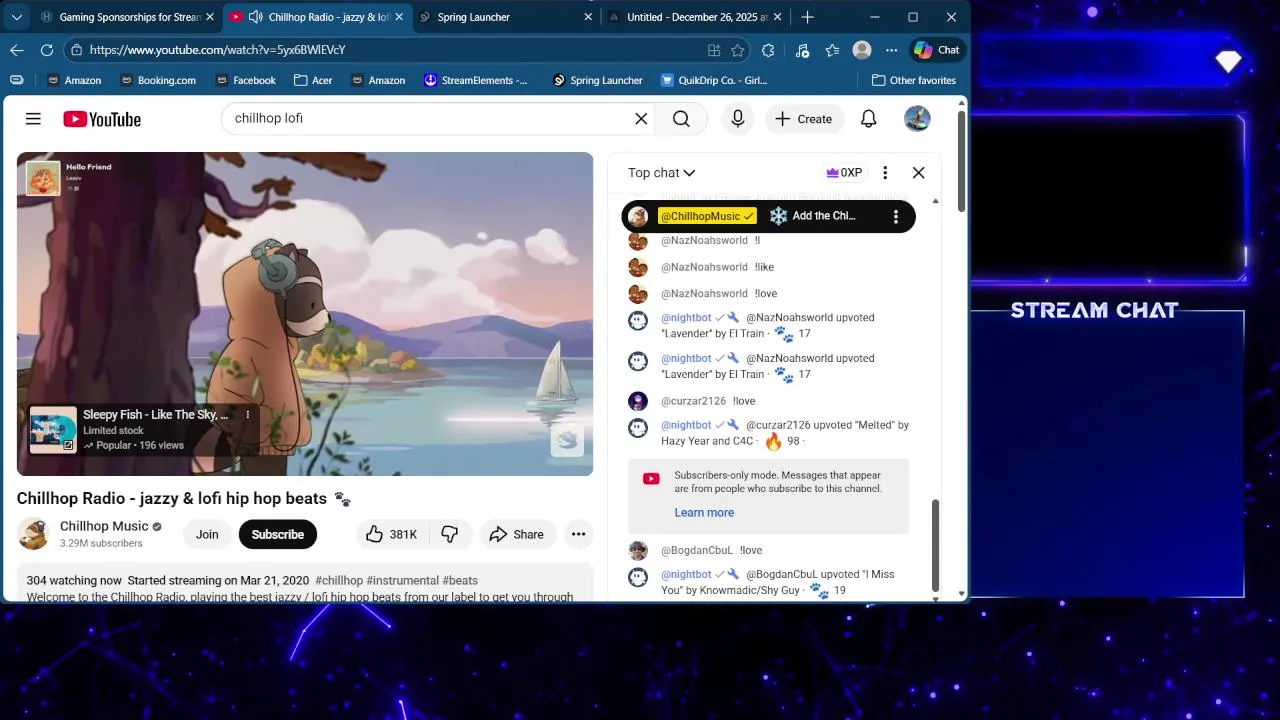Click the Subscribe button
Viewport: 1280px width, 720px height.
click(x=278, y=534)
